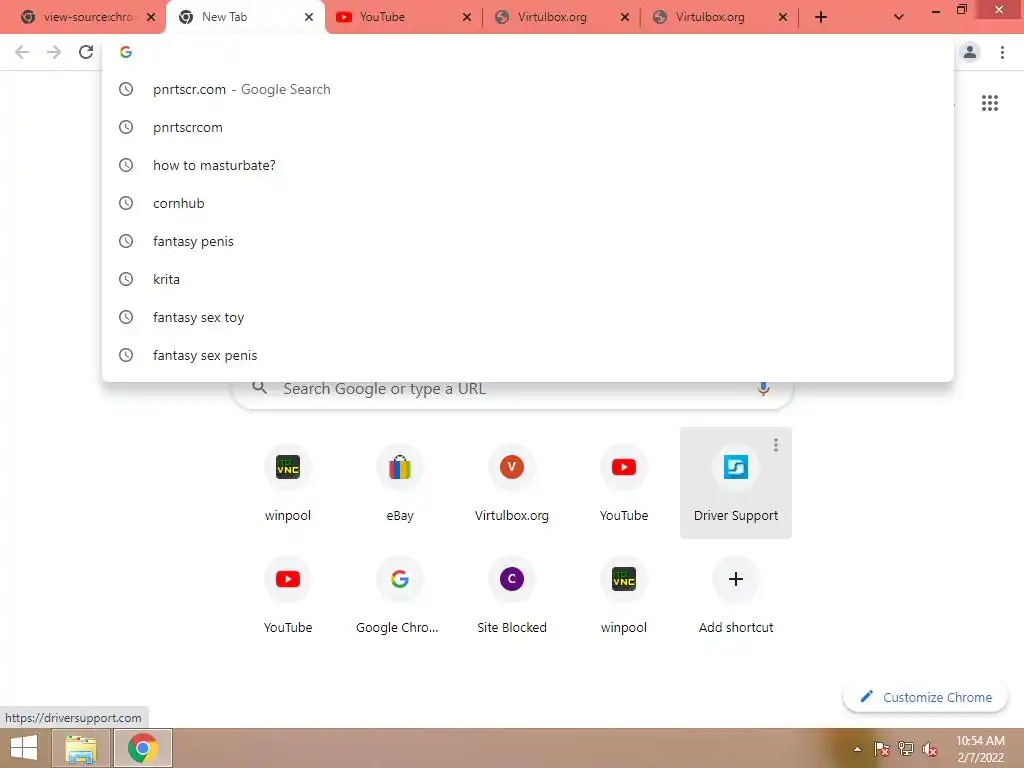Select the cornhub suggestion
The height and width of the screenshot is (768, 1024).
[528, 204]
